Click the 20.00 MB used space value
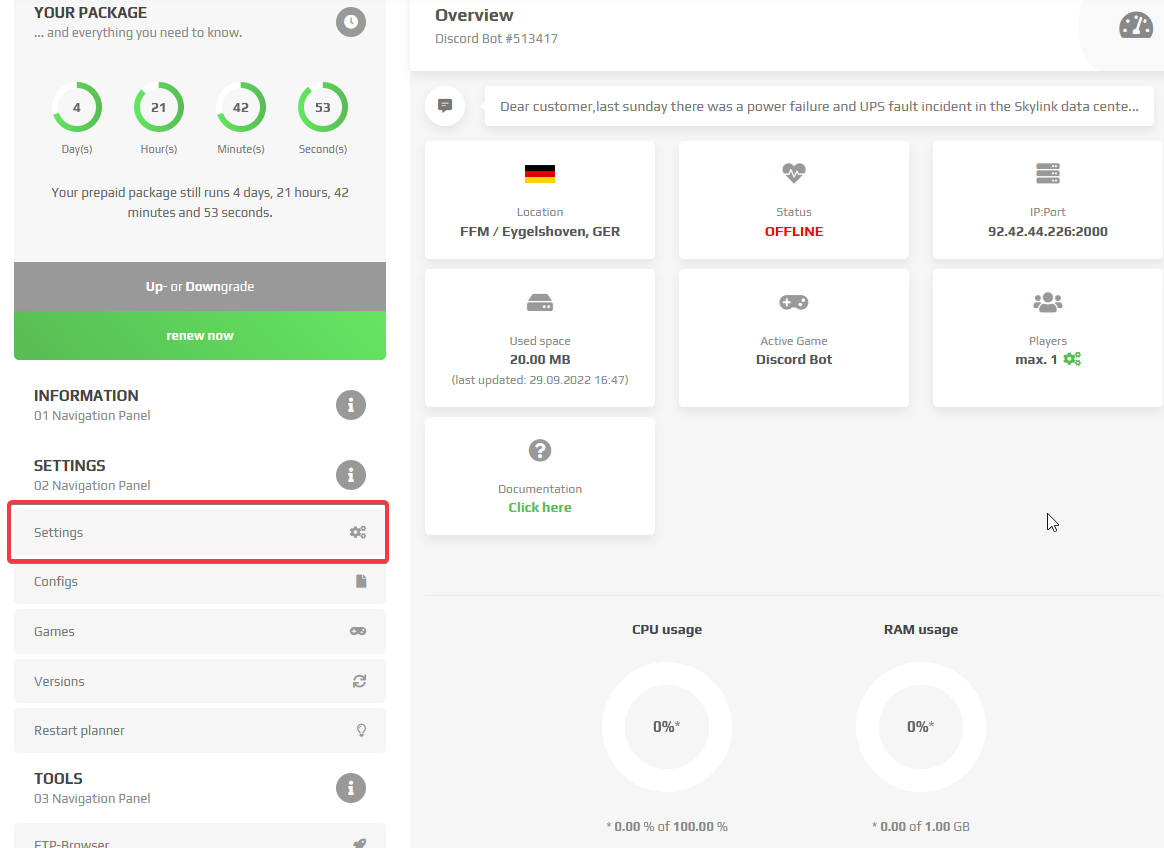 pyautogui.click(x=540, y=359)
